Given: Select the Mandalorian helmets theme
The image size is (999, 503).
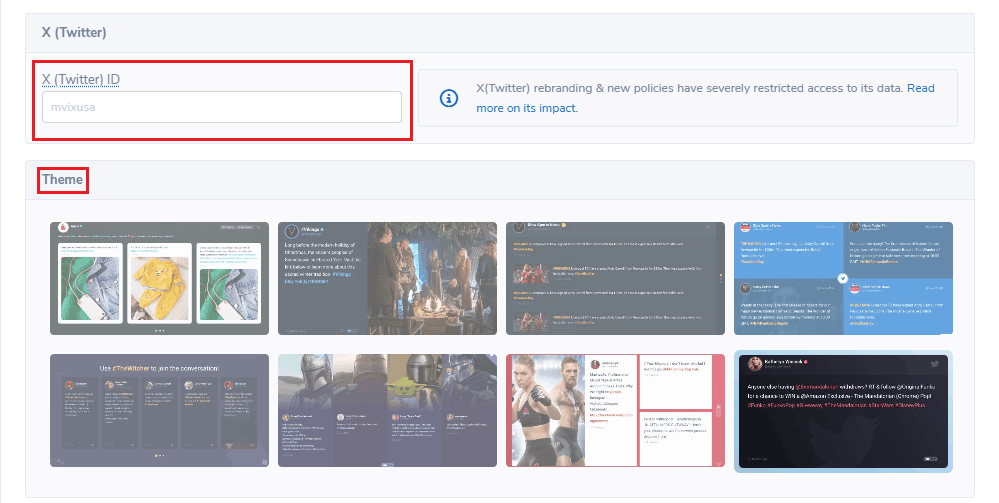Looking at the screenshot, I should click(387, 411).
